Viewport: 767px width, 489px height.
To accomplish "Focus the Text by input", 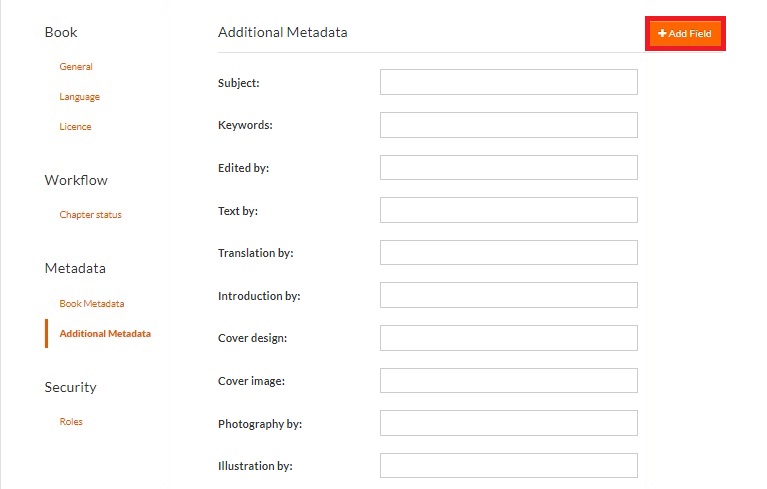I will (x=508, y=210).
